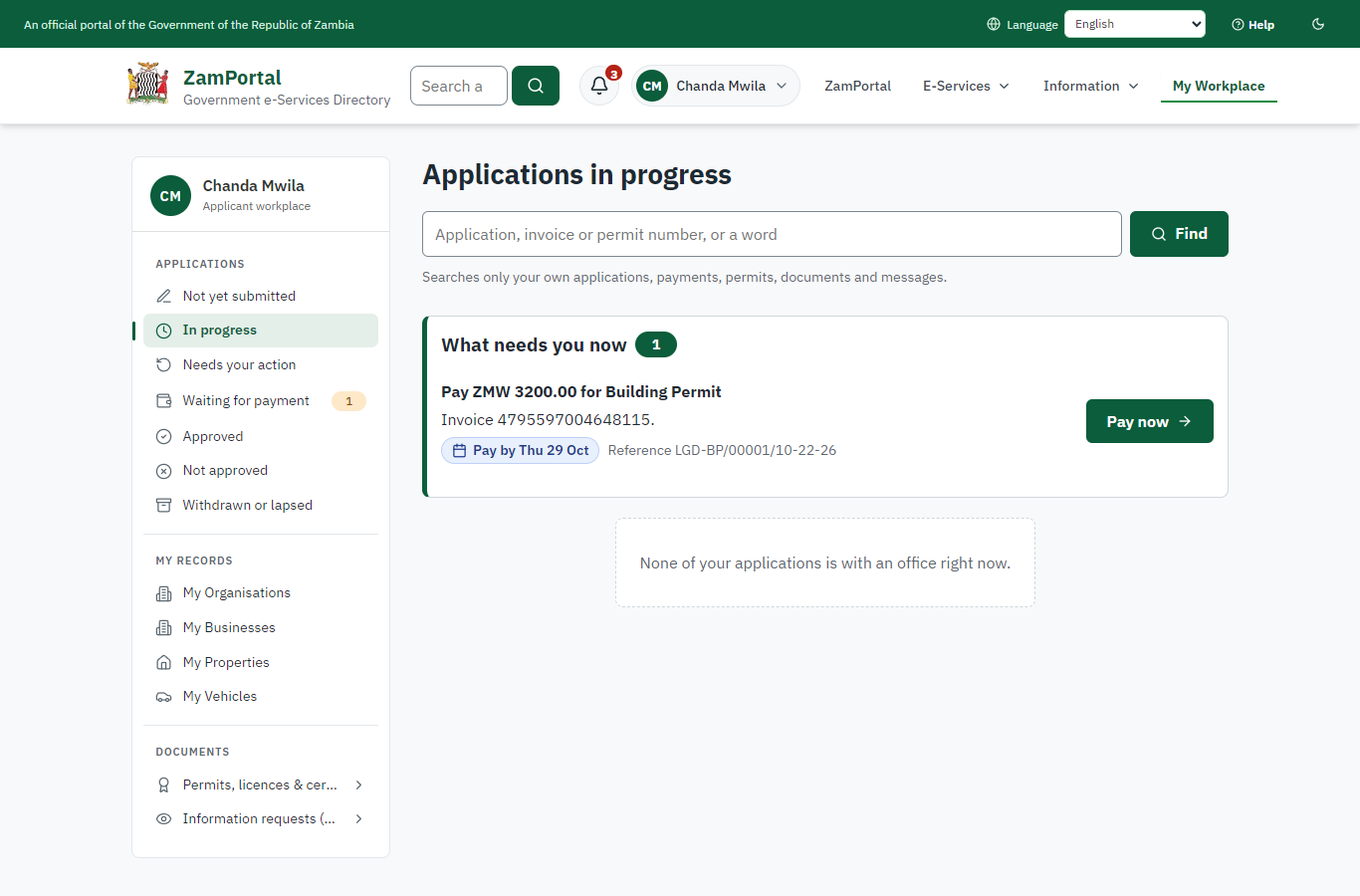This screenshot has height=896, width=1360.
Task: Go to the ZamPortal nav item
Action: pos(857,86)
